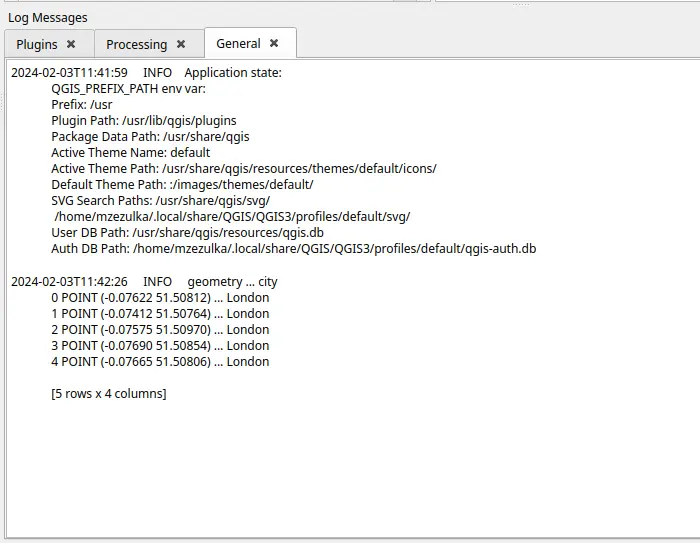Click the Plugin Path log line

144,121
